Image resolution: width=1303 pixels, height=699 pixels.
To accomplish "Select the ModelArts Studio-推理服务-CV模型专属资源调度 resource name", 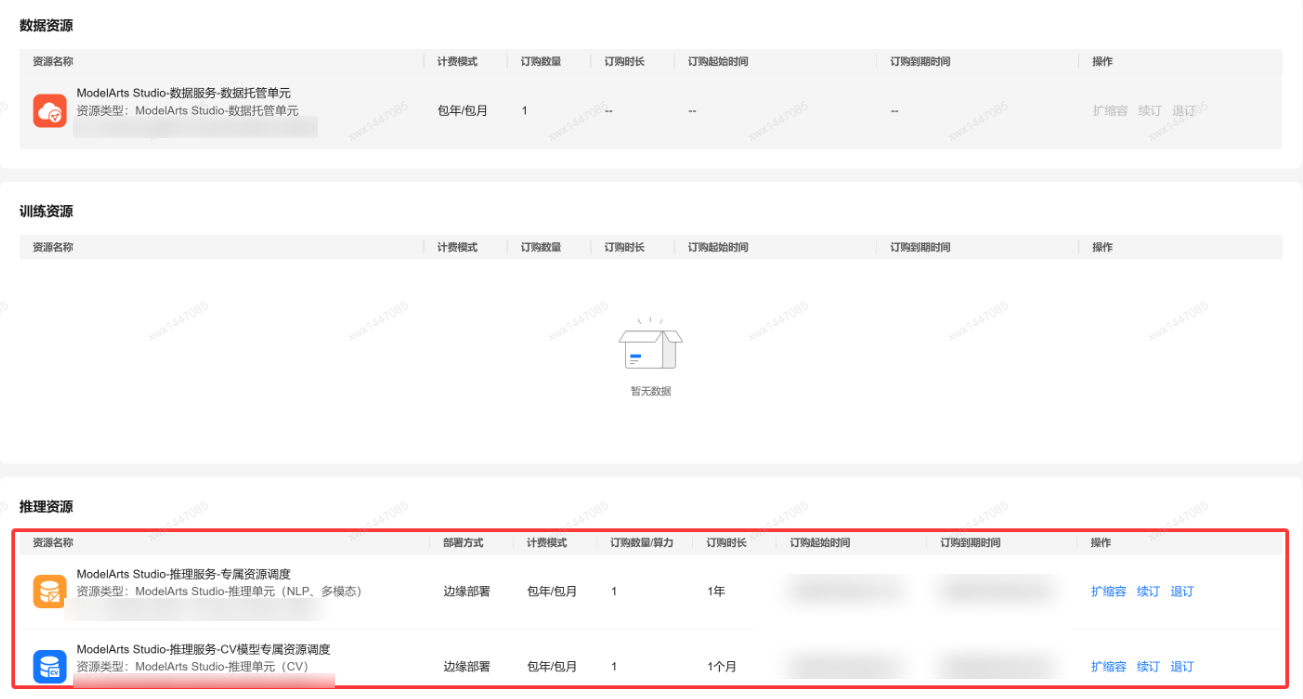I will coord(203,649).
